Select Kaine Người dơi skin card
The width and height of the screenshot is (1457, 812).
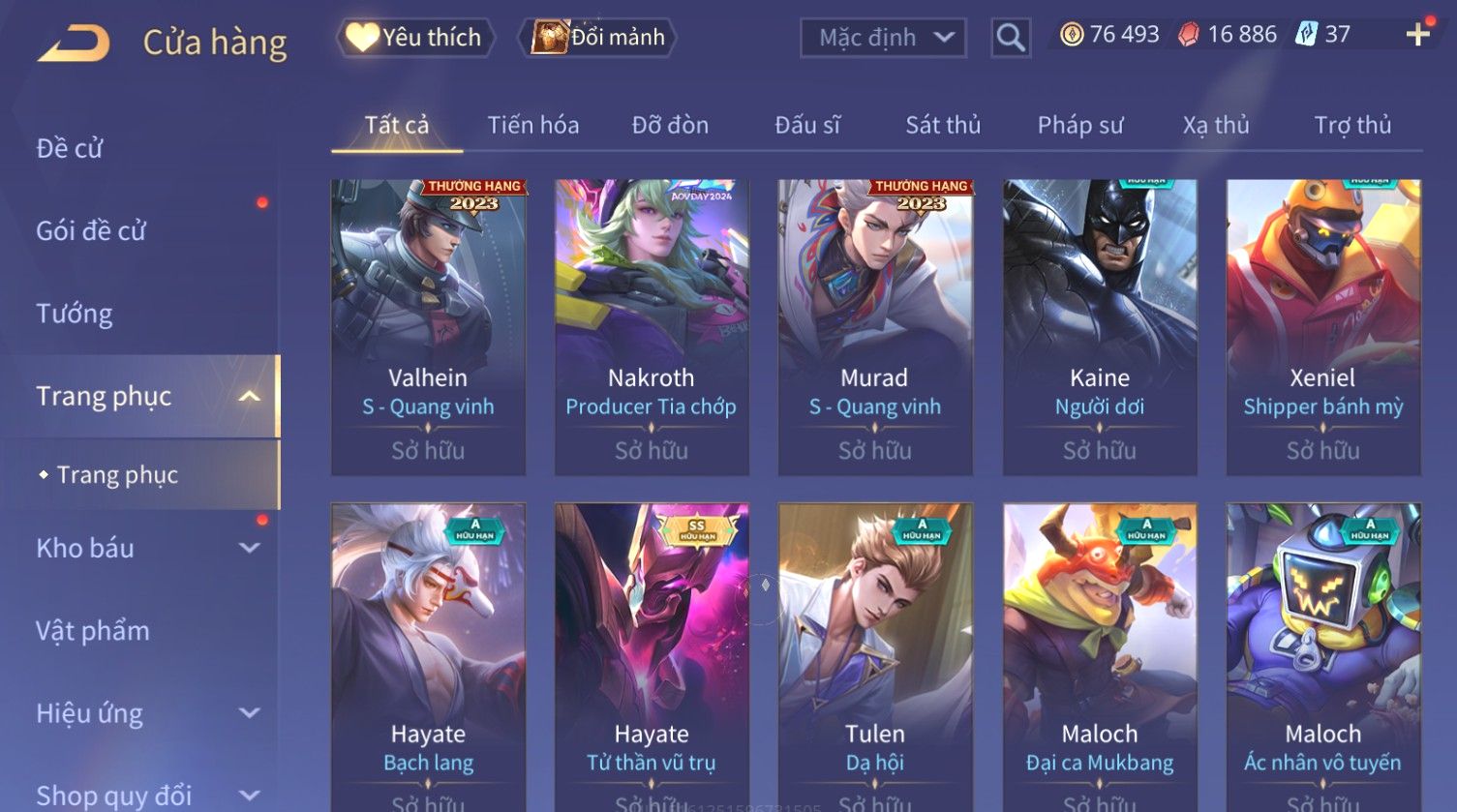1100,327
